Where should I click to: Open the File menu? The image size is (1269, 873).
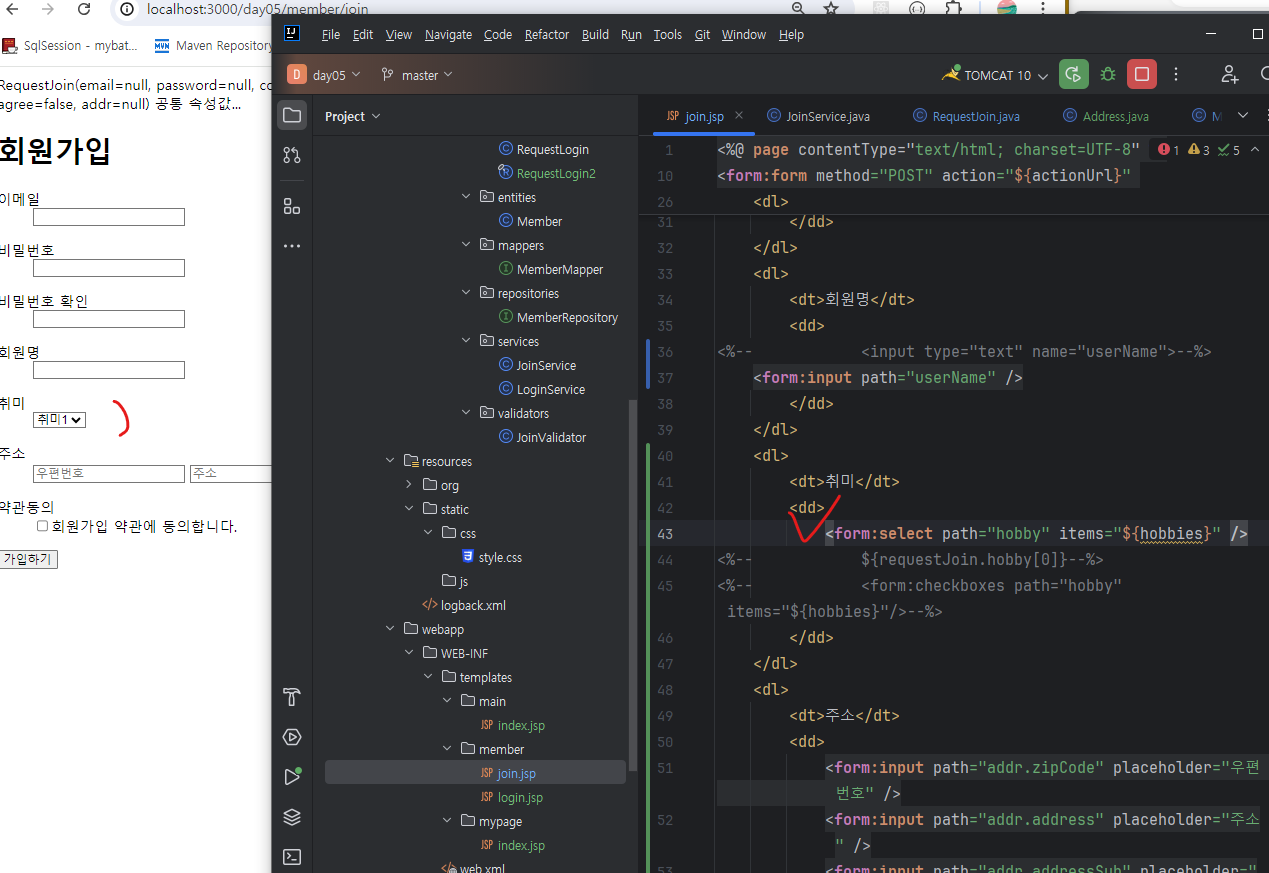pyautogui.click(x=331, y=34)
